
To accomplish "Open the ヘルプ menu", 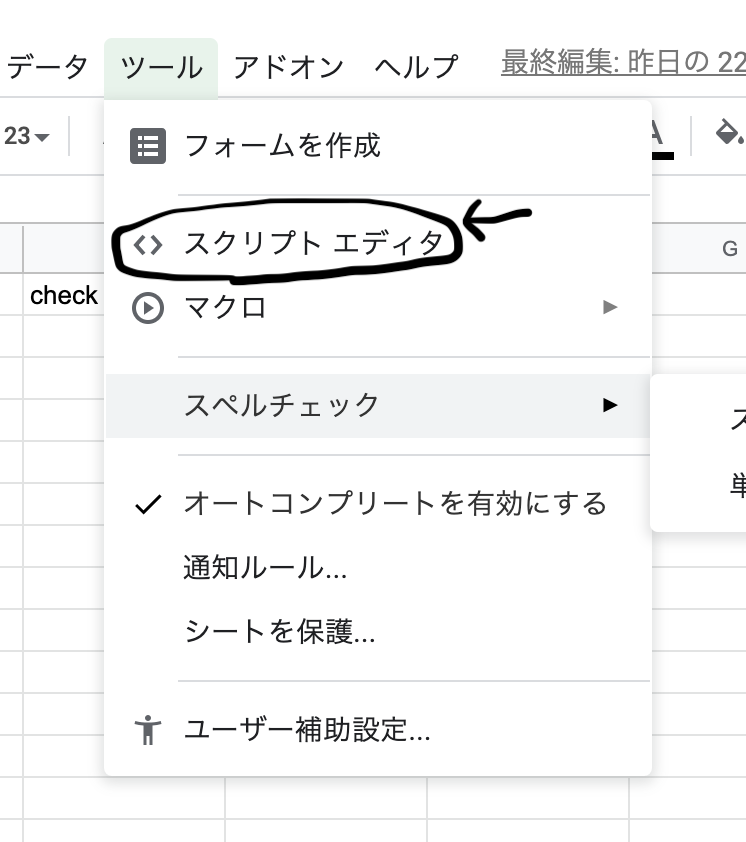I will tap(416, 68).
